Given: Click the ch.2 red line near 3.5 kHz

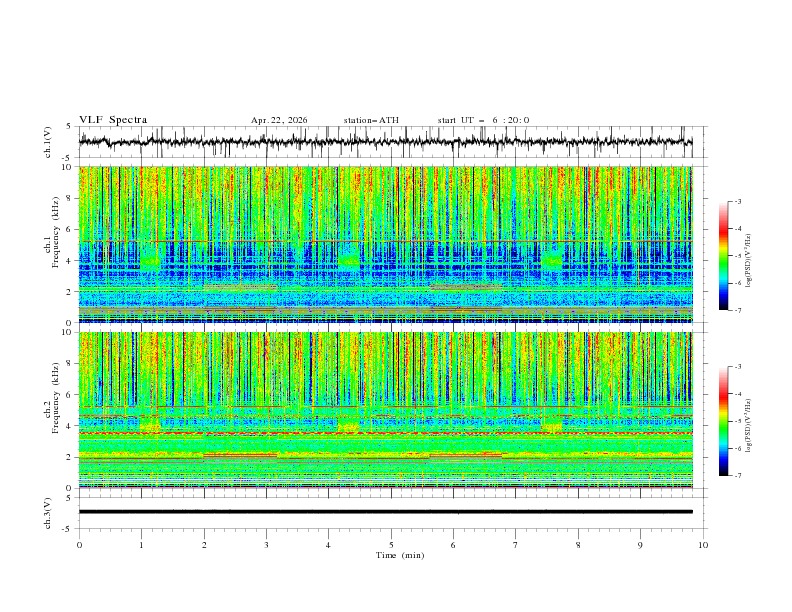Looking at the screenshot, I should tap(385, 433).
